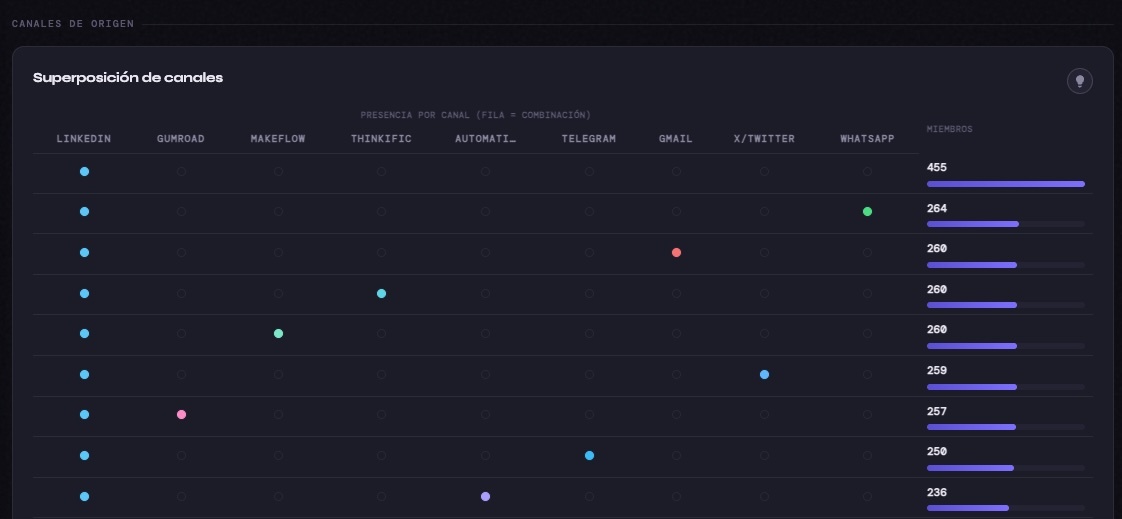The image size is (1122, 519).
Task: Toggle empty WhatsApp circle in 455 row
Action: coord(867,171)
